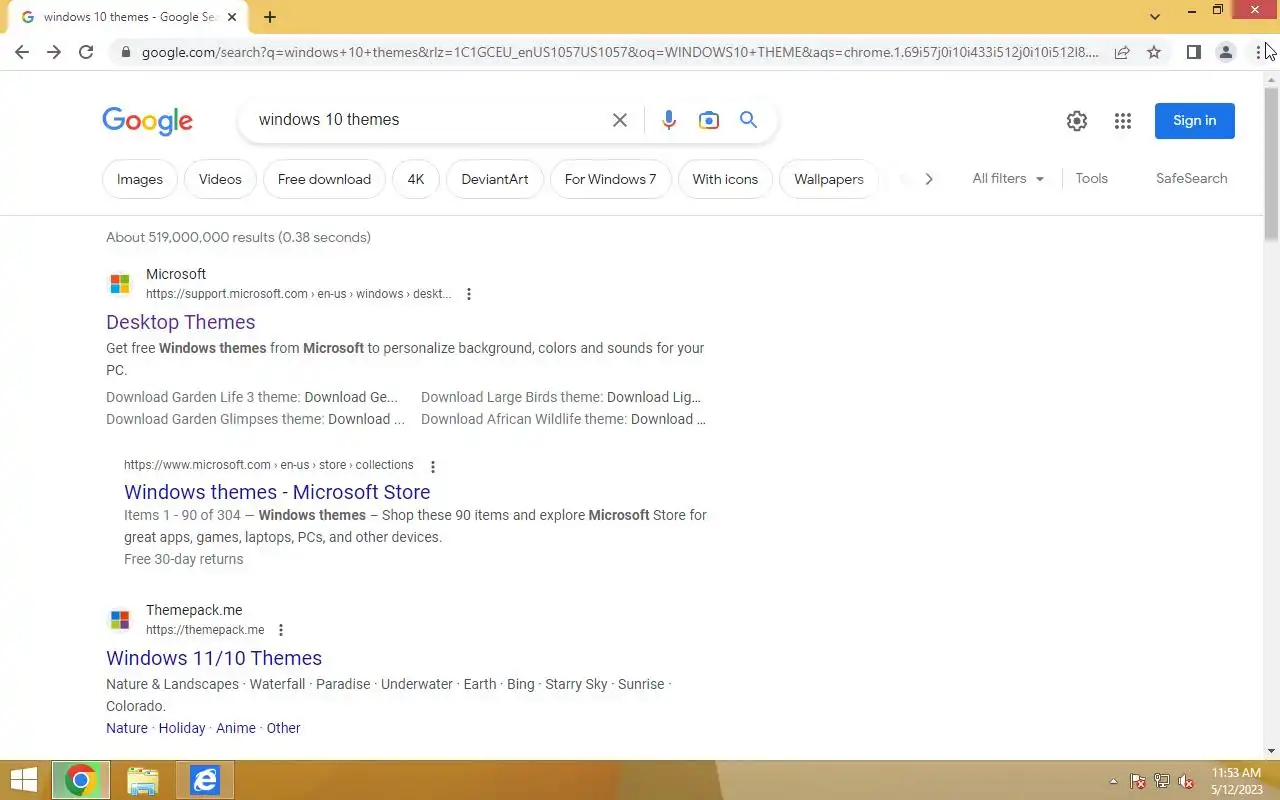Screen dimensions: 1280x800
Task: Open the Chrome side panel icon
Action: (1193, 52)
